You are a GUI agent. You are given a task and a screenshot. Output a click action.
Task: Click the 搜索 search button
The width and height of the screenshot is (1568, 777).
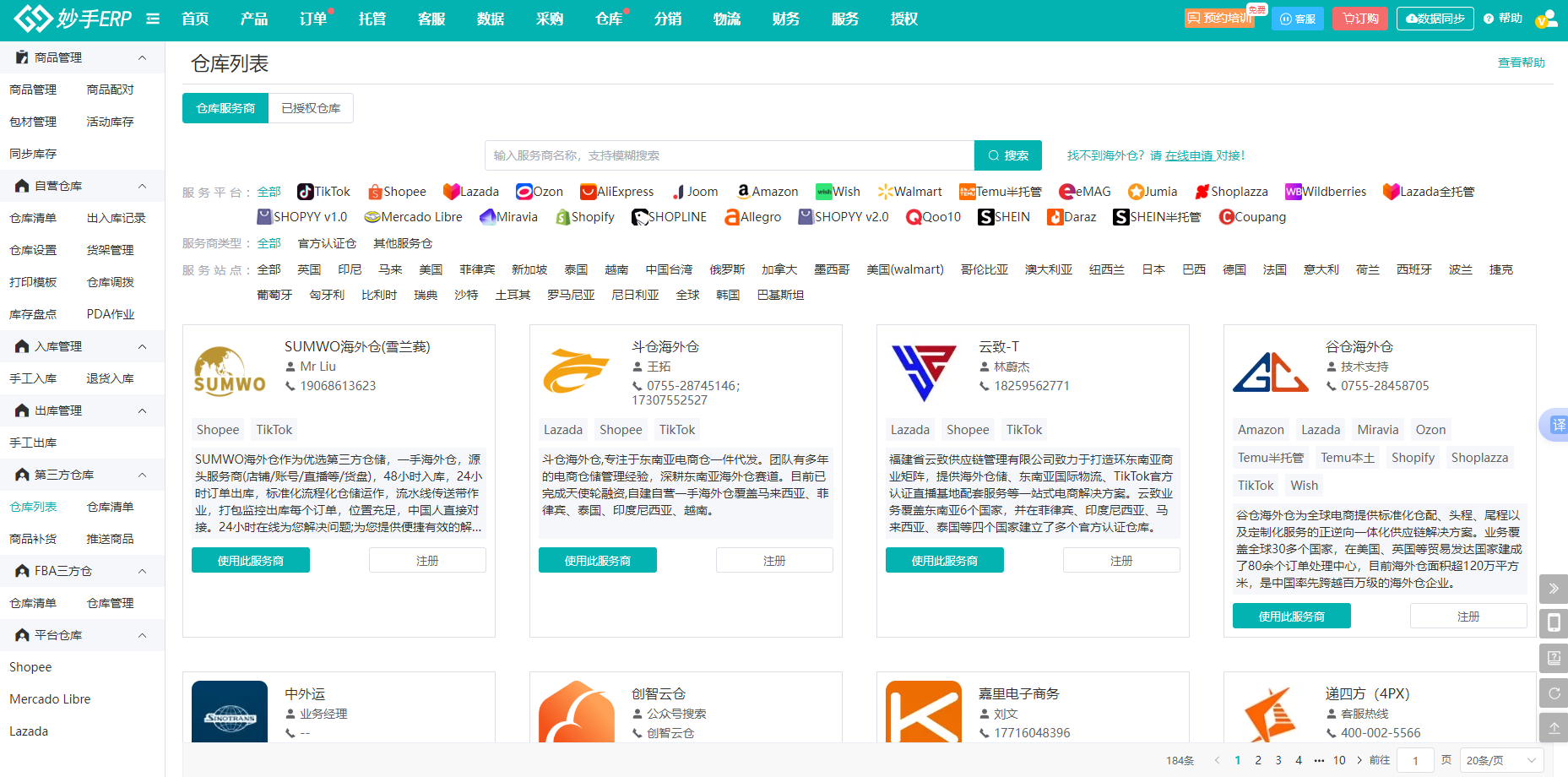coord(1008,155)
